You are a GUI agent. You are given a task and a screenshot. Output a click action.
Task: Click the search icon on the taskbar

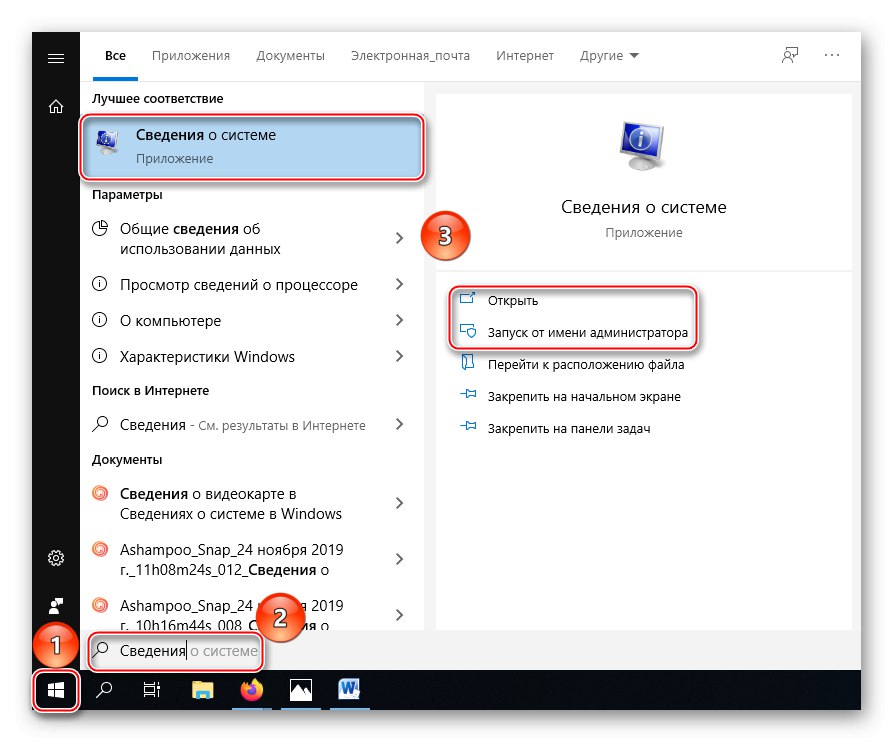click(104, 690)
